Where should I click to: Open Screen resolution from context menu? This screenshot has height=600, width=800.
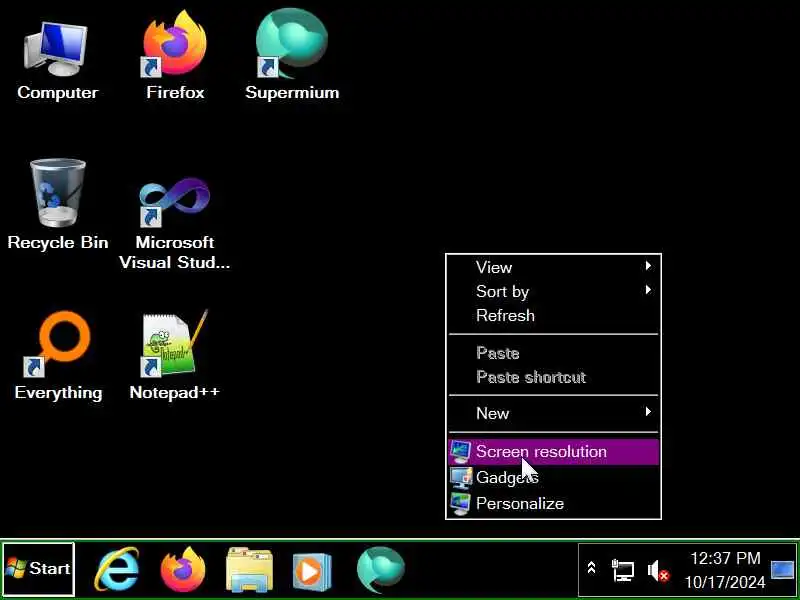click(554, 452)
